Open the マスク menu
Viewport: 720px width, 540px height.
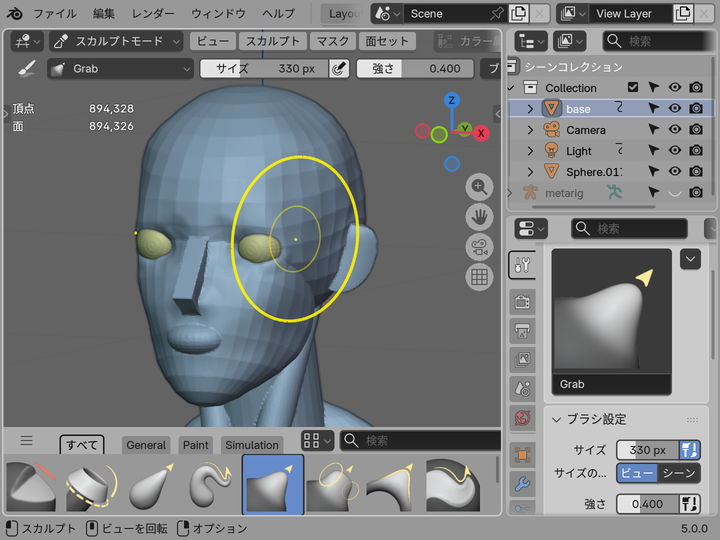coord(332,41)
